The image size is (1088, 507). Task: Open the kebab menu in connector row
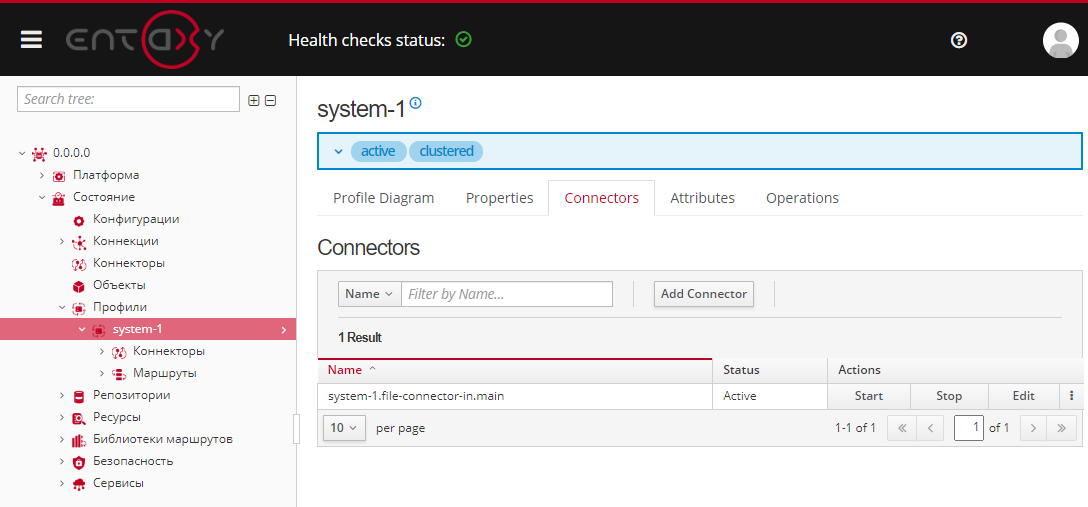[1072, 396]
